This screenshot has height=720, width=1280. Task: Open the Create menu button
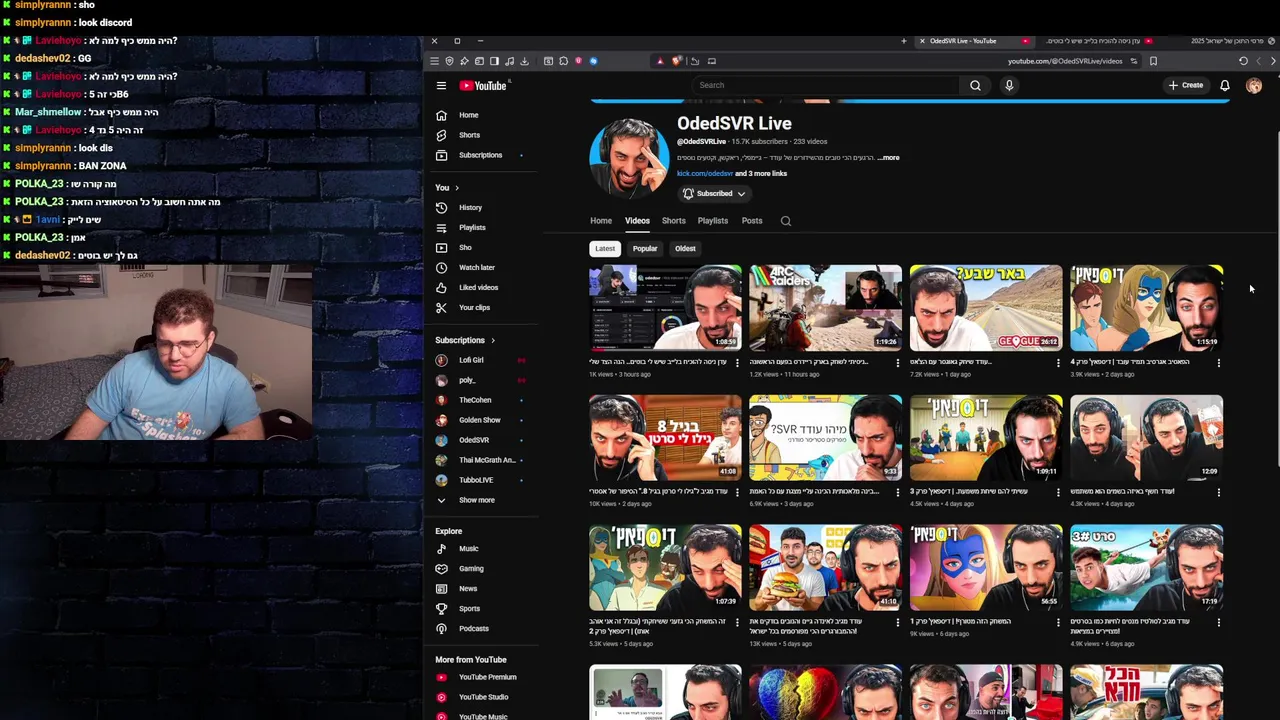pyautogui.click(x=1186, y=85)
